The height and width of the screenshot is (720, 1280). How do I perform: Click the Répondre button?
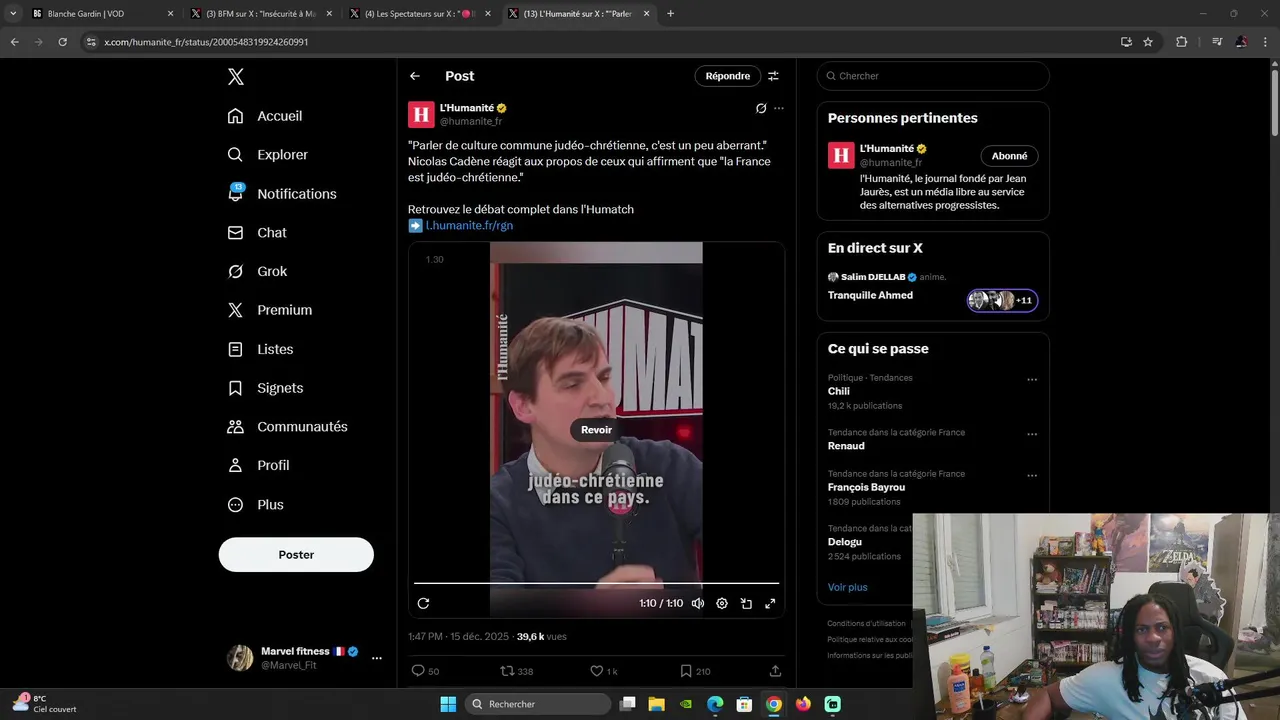point(728,76)
